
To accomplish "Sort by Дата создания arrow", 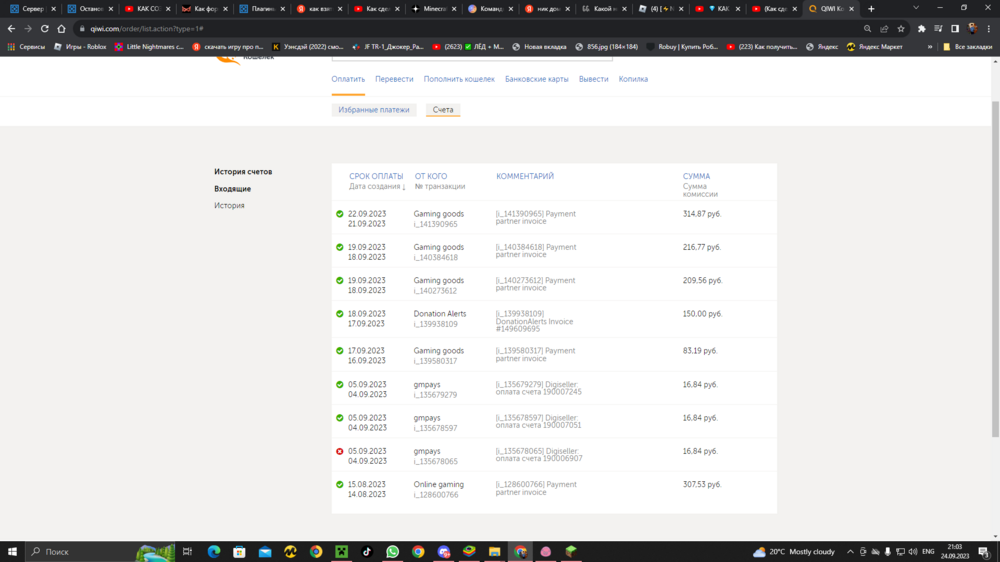I will tap(404, 187).
